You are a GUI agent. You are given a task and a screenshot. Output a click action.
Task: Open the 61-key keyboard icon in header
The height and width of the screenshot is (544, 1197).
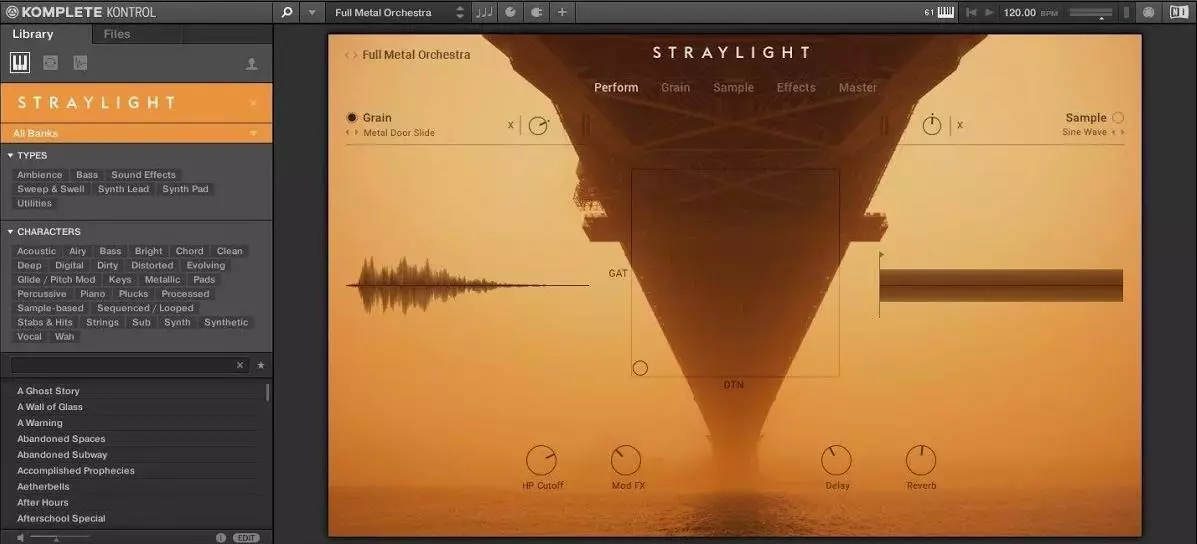coord(940,12)
